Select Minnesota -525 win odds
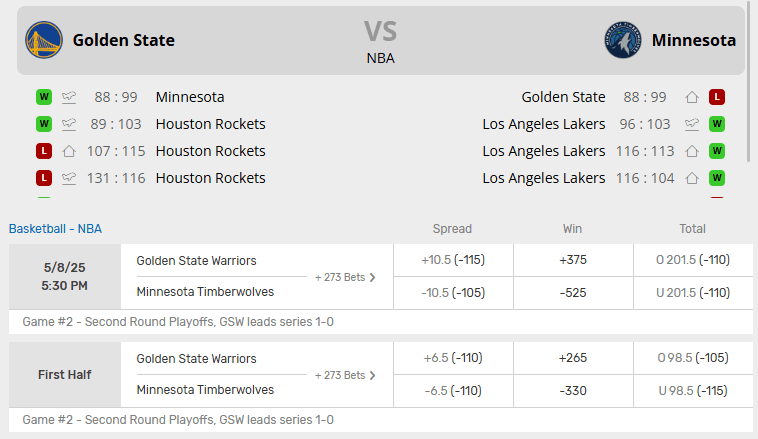The height and width of the screenshot is (439, 758). 573,293
